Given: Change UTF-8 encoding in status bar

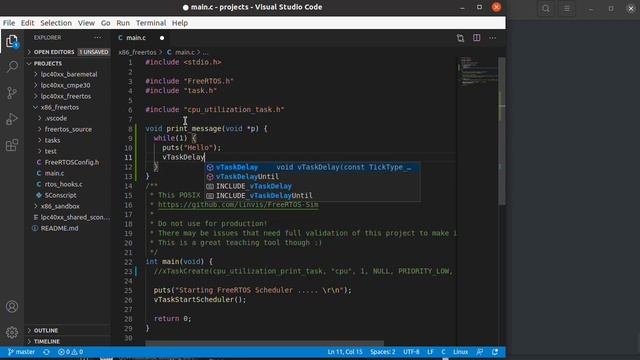Looking at the screenshot, I should pos(411,352).
